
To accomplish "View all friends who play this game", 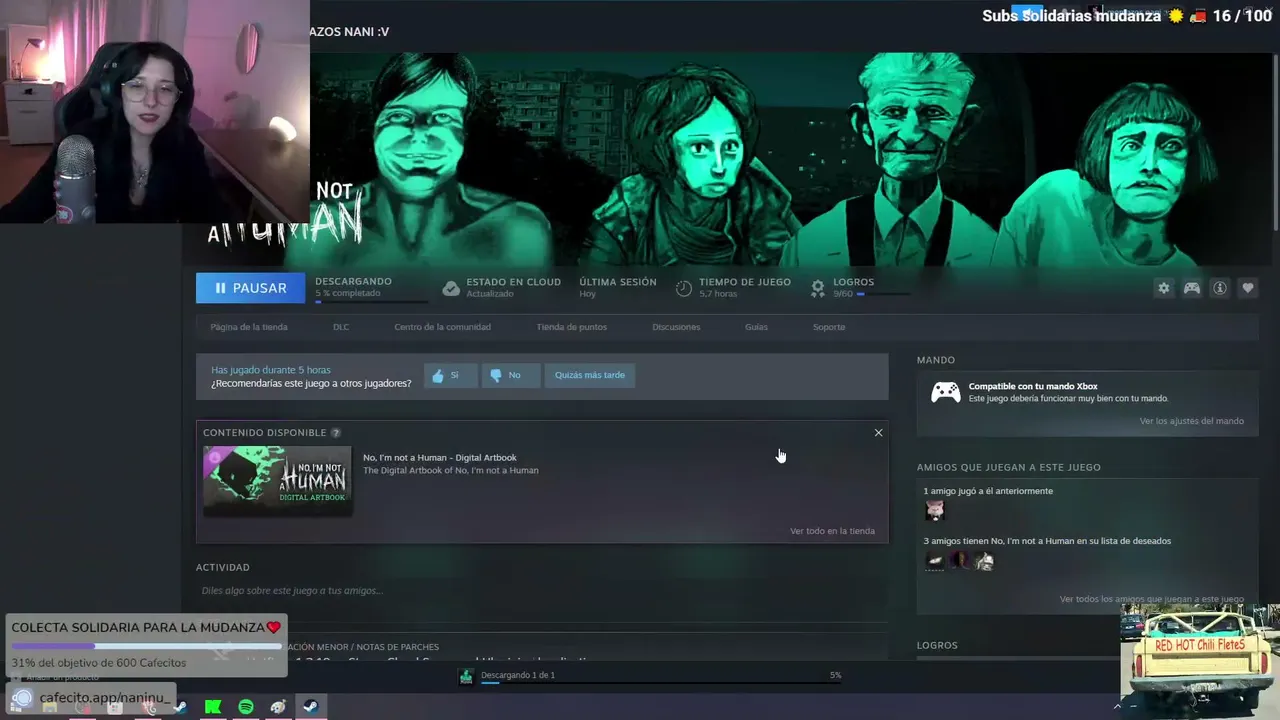I will [x=1152, y=599].
